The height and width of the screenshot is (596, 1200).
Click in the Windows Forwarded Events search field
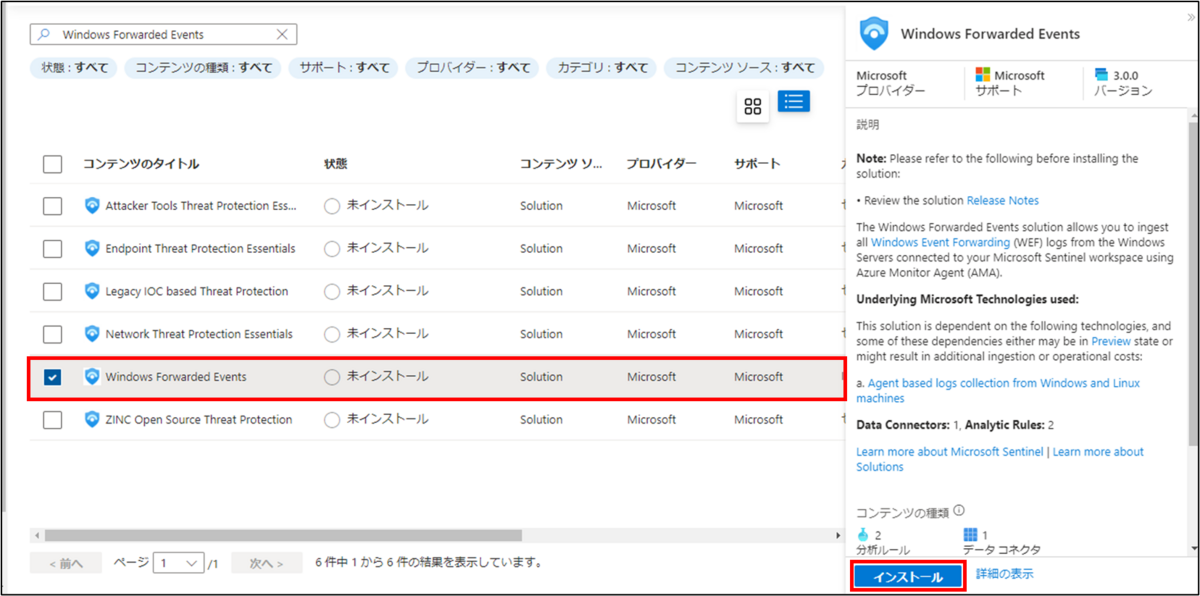pos(165,34)
